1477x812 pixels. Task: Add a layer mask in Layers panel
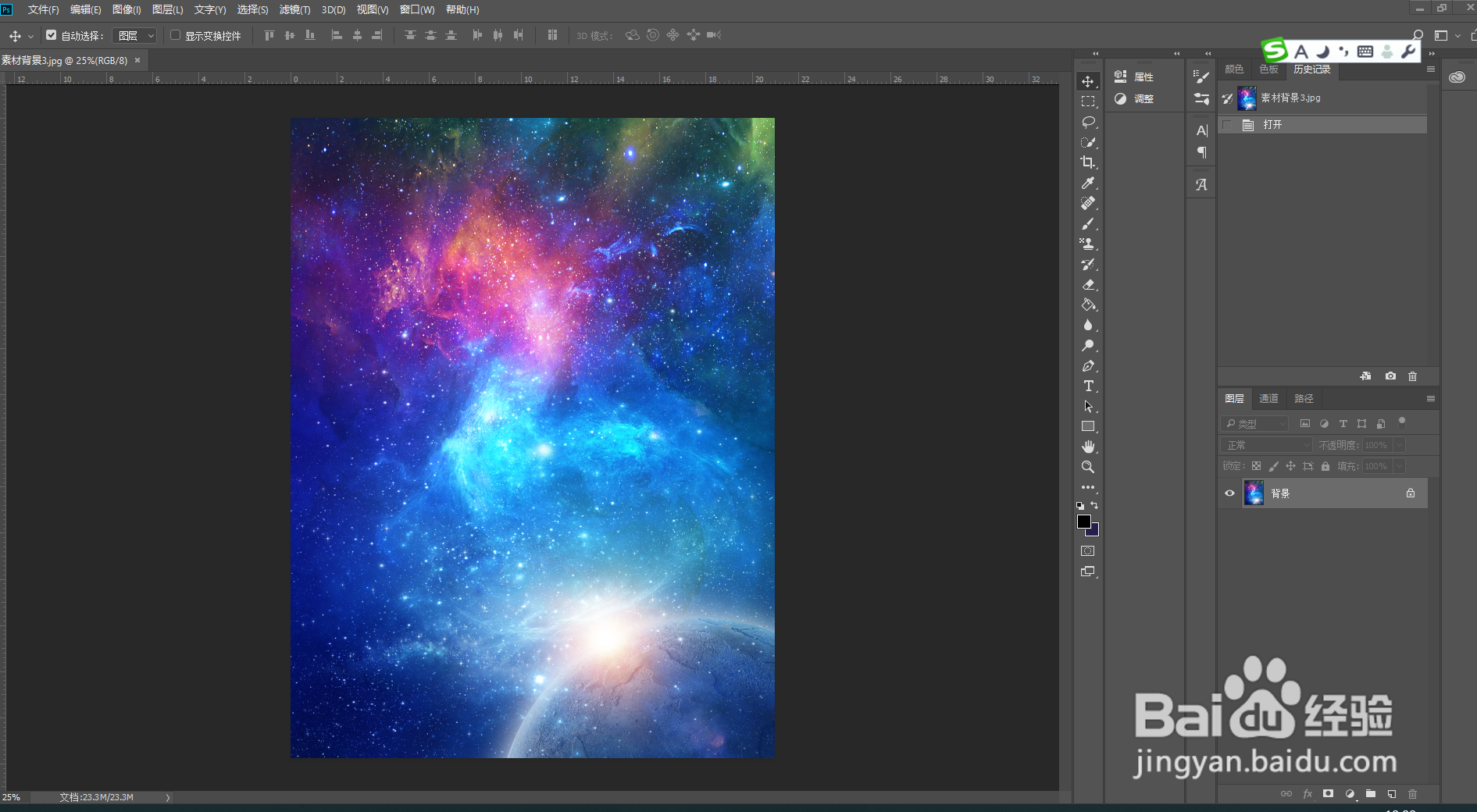[x=1328, y=793]
